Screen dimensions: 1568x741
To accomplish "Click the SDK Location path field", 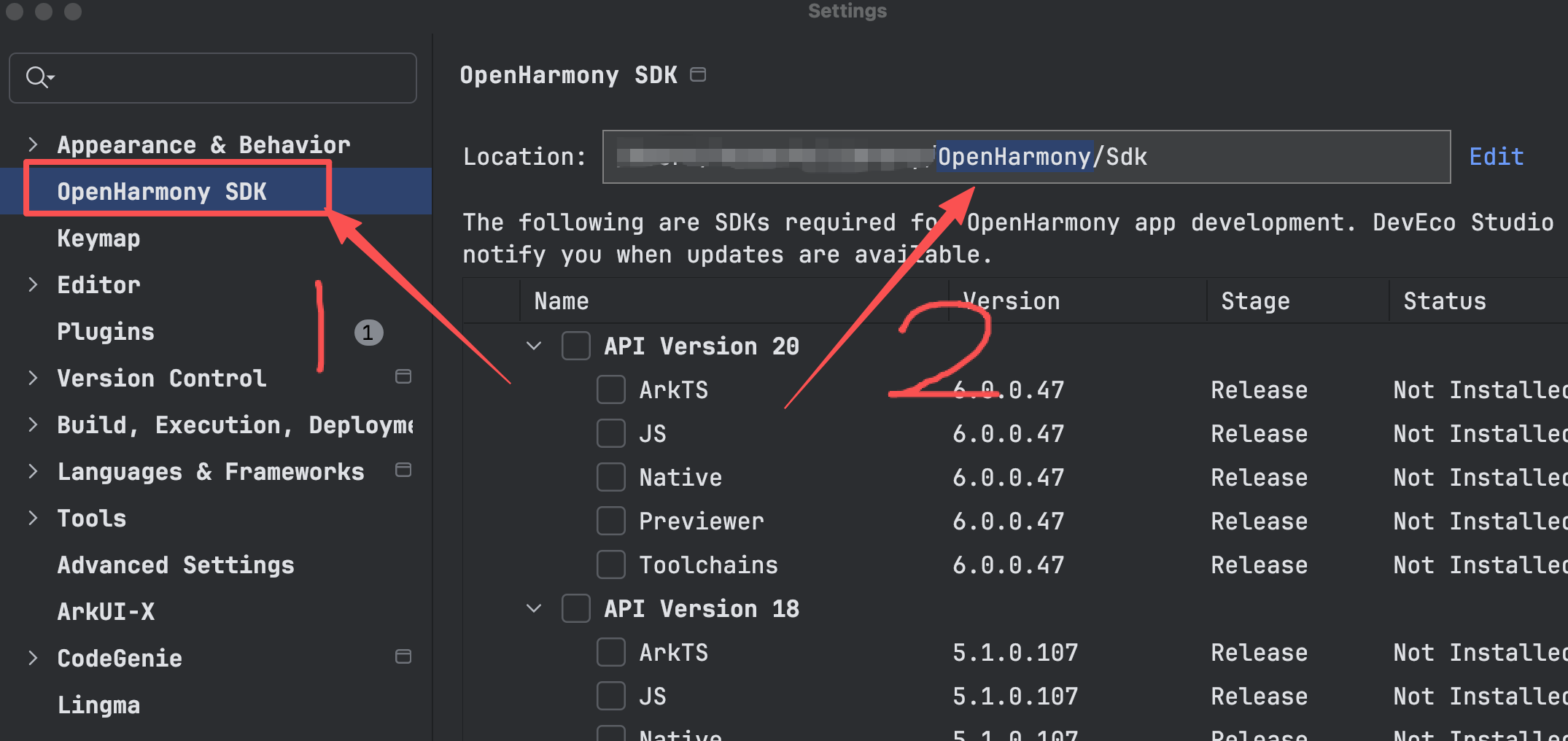I will click(1026, 157).
